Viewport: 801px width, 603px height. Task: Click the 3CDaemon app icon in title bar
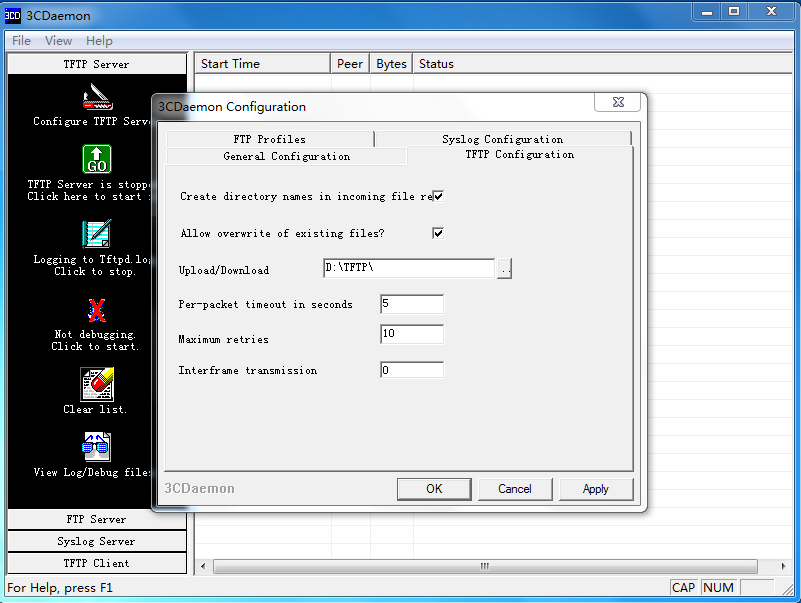[x=12, y=16]
